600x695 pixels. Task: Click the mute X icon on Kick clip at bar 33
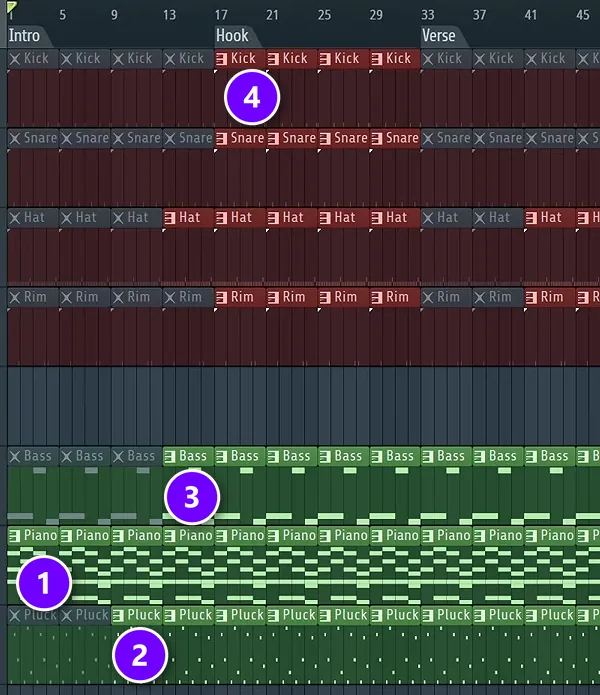428,59
